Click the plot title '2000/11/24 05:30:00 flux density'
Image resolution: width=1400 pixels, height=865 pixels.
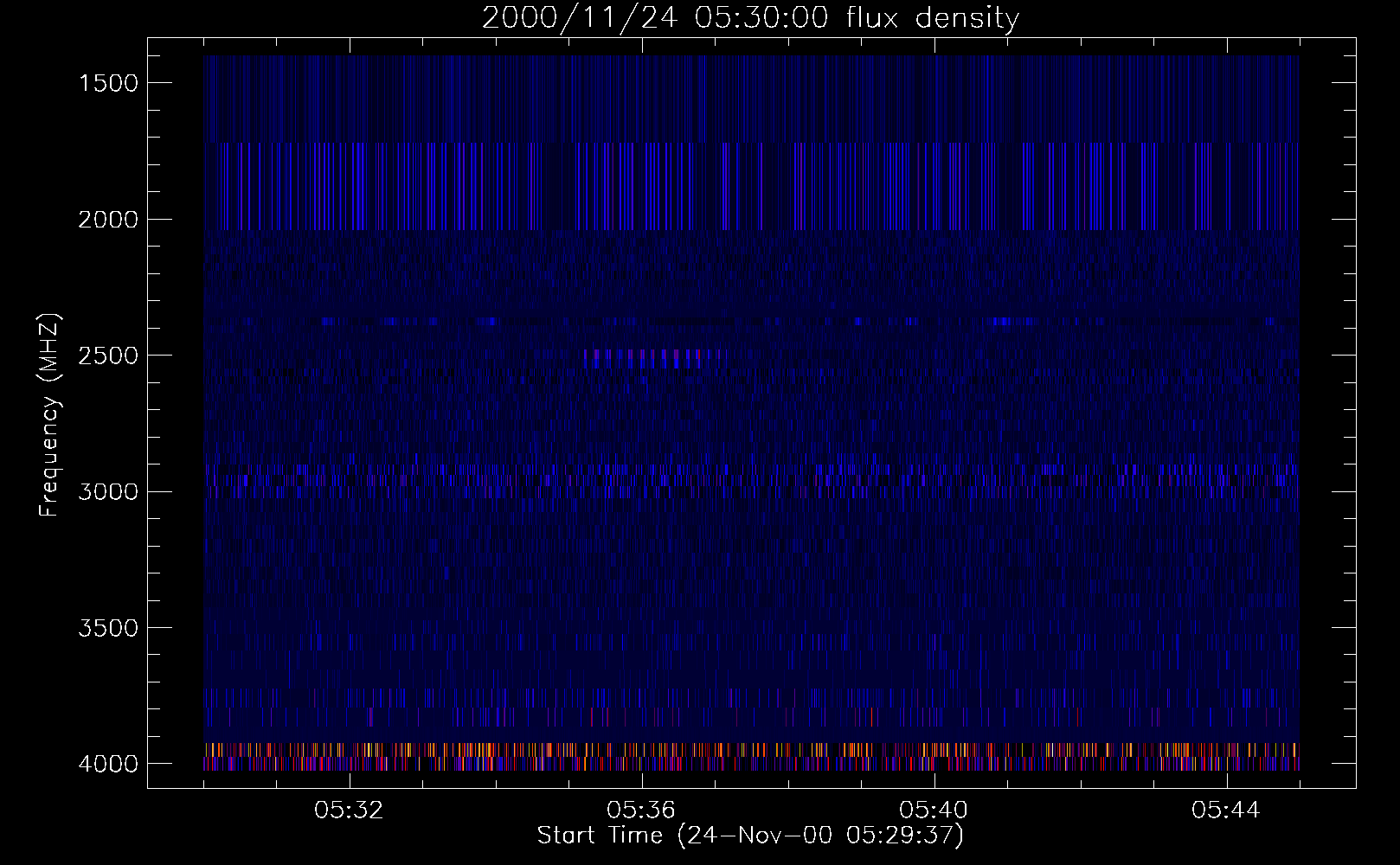[x=750, y=18]
